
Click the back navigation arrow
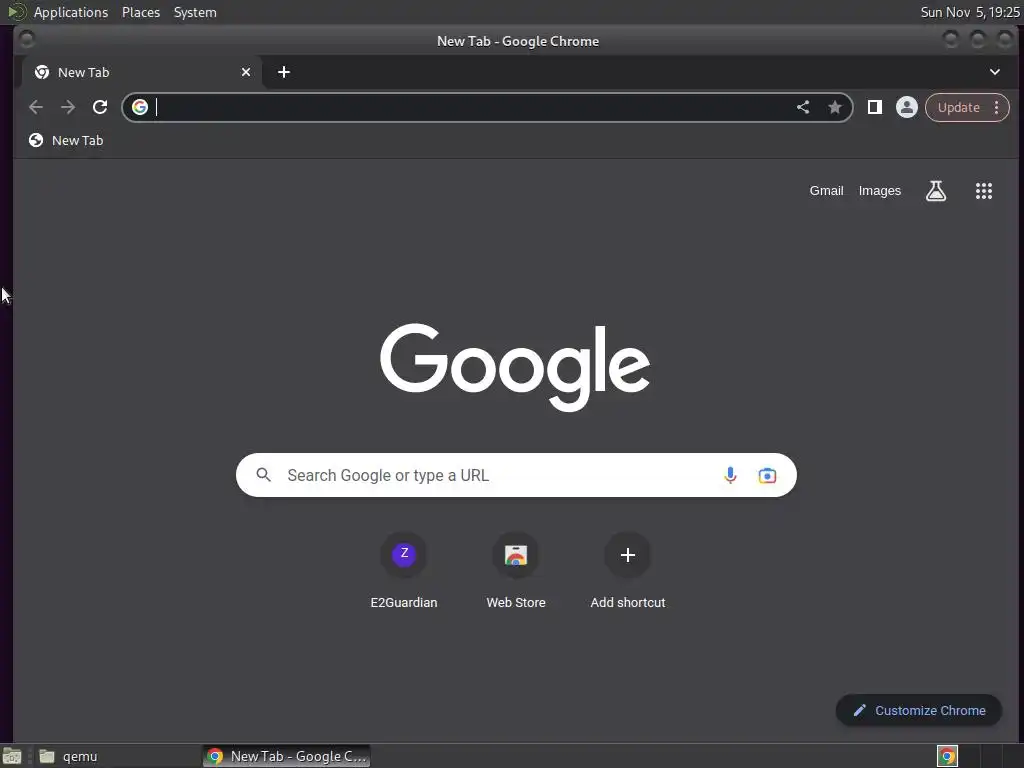pyautogui.click(x=36, y=107)
